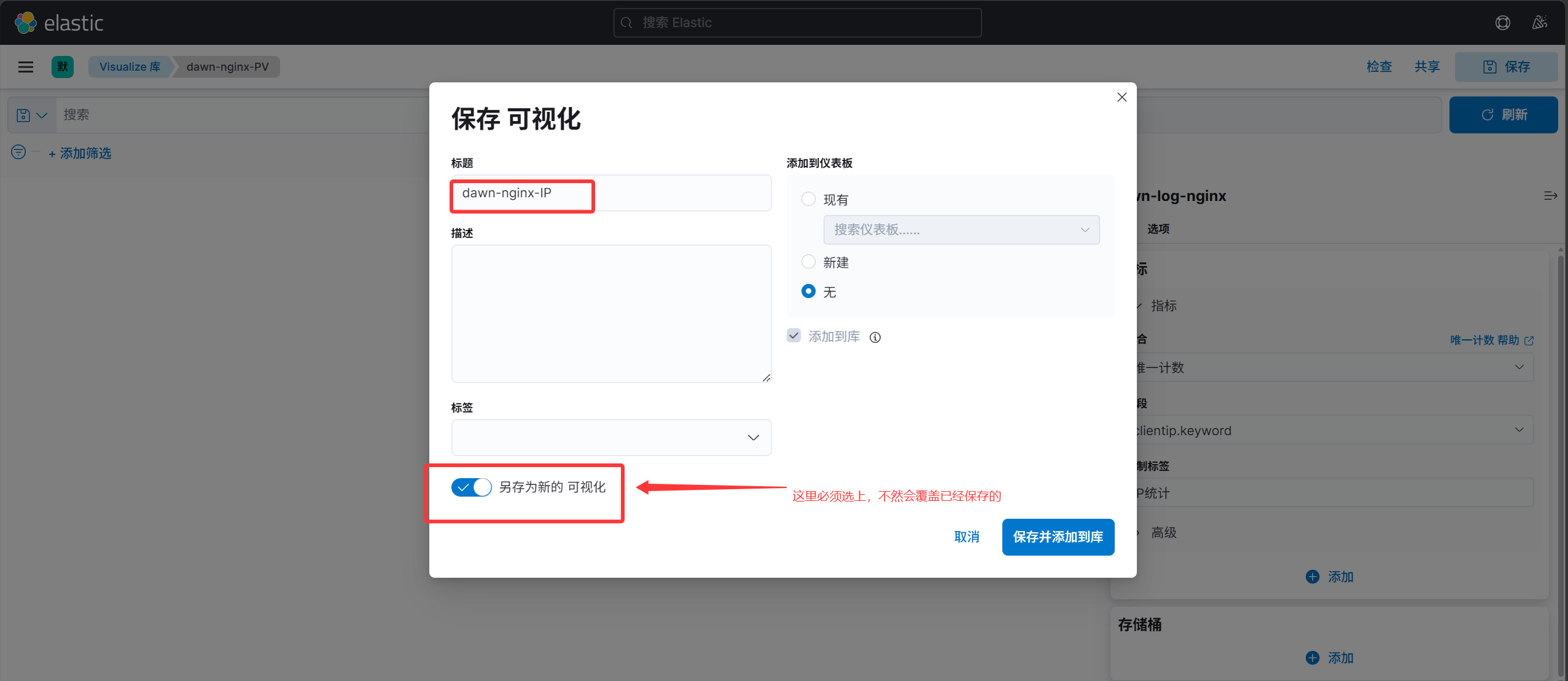Screen dimensions: 1568x681
Task: Click the top bar 保存 button
Action: pyautogui.click(x=1506, y=67)
